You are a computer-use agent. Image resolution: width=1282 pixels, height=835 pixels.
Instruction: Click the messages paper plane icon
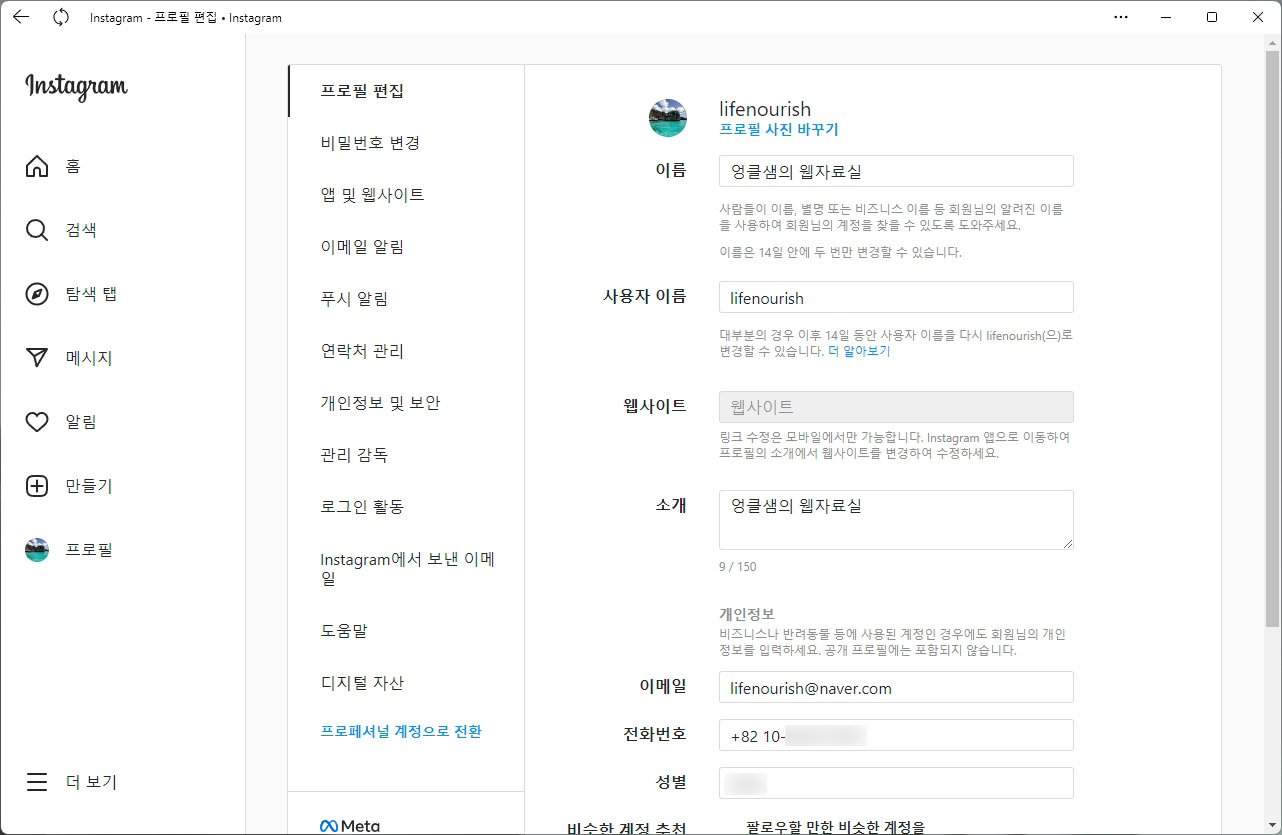(x=37, y=358)
